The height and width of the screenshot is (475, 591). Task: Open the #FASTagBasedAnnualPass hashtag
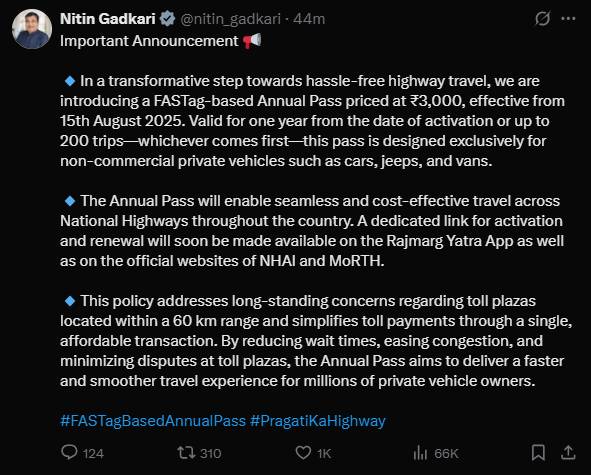coord(153,421)
